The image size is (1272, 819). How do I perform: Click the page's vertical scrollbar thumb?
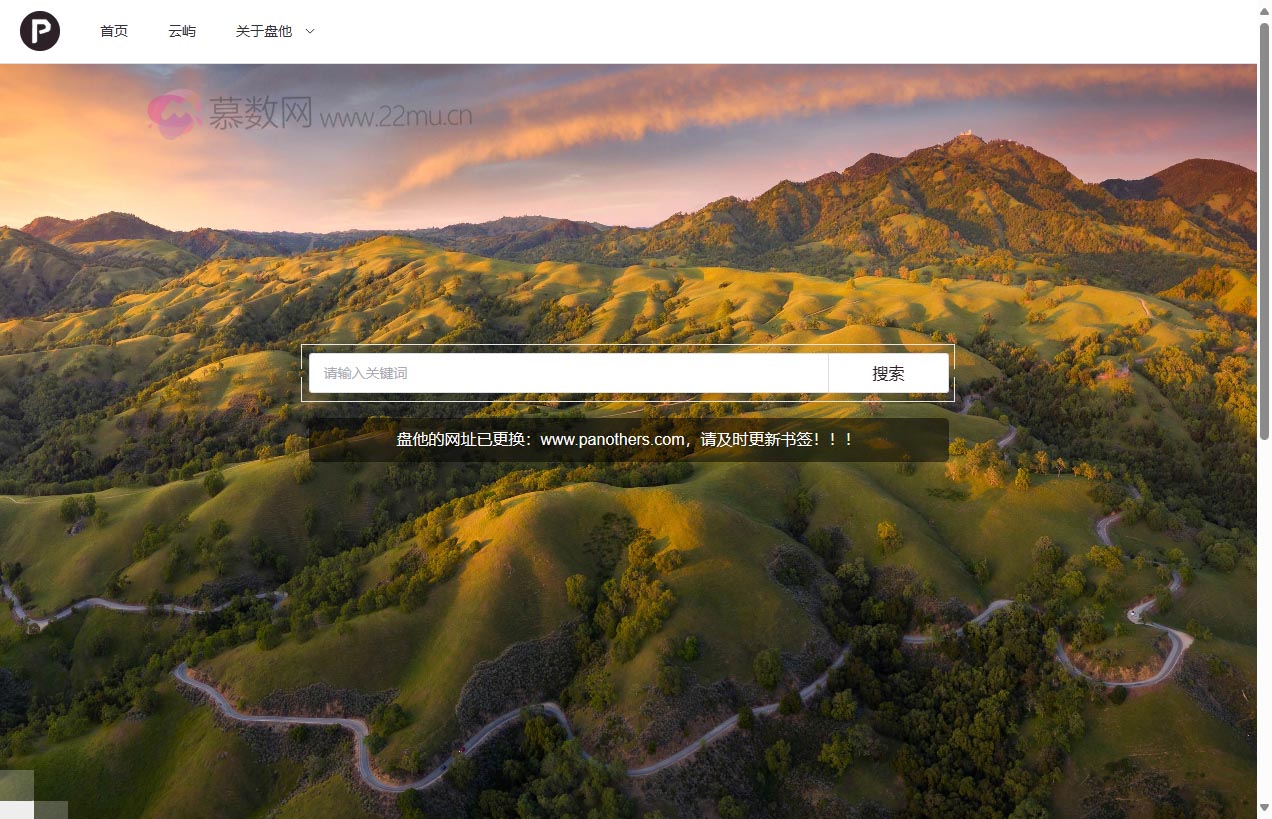coord(1264,230)
